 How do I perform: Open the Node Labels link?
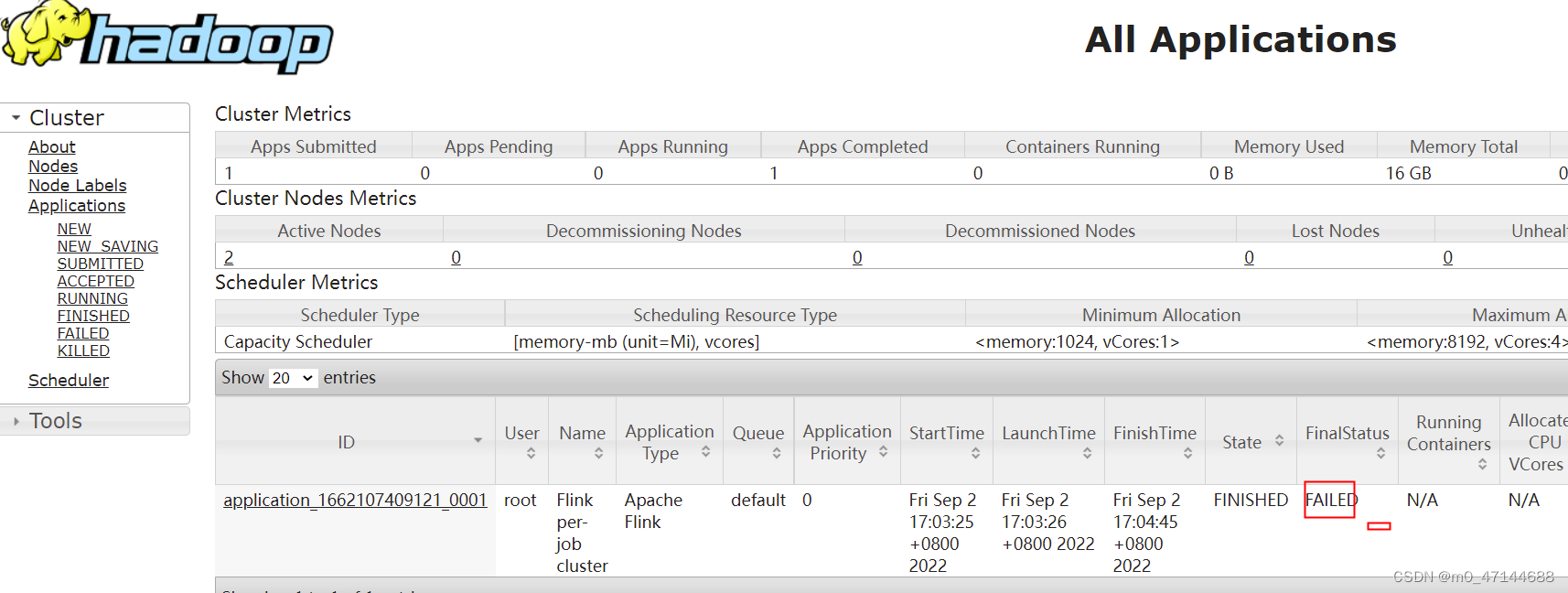(78, 186)
